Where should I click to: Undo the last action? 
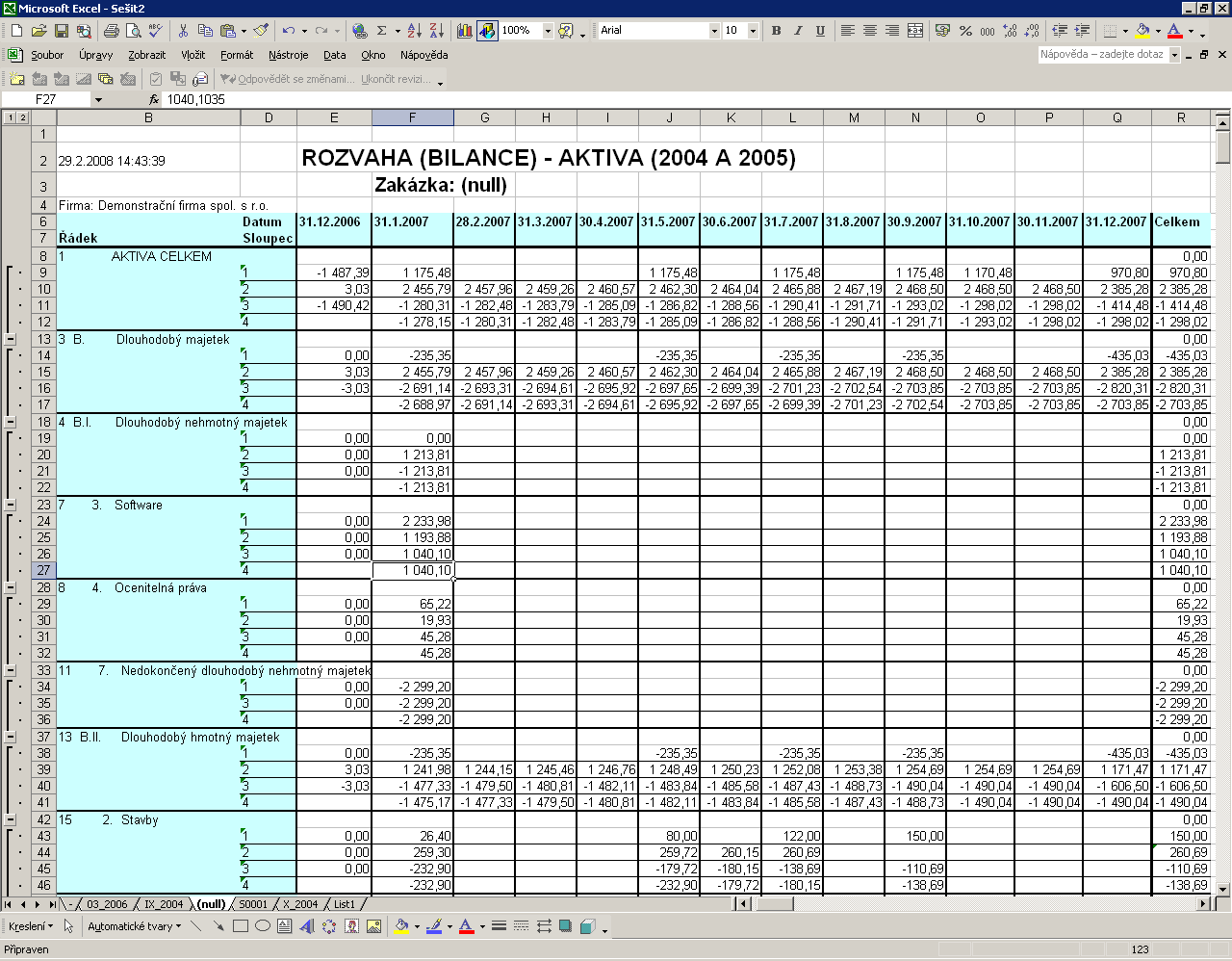click(x=288, y=31)
